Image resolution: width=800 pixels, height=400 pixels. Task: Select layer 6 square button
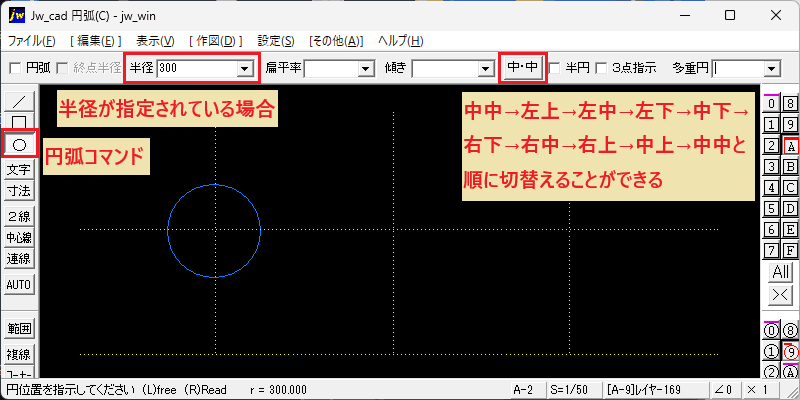click(x=772, y=230)
